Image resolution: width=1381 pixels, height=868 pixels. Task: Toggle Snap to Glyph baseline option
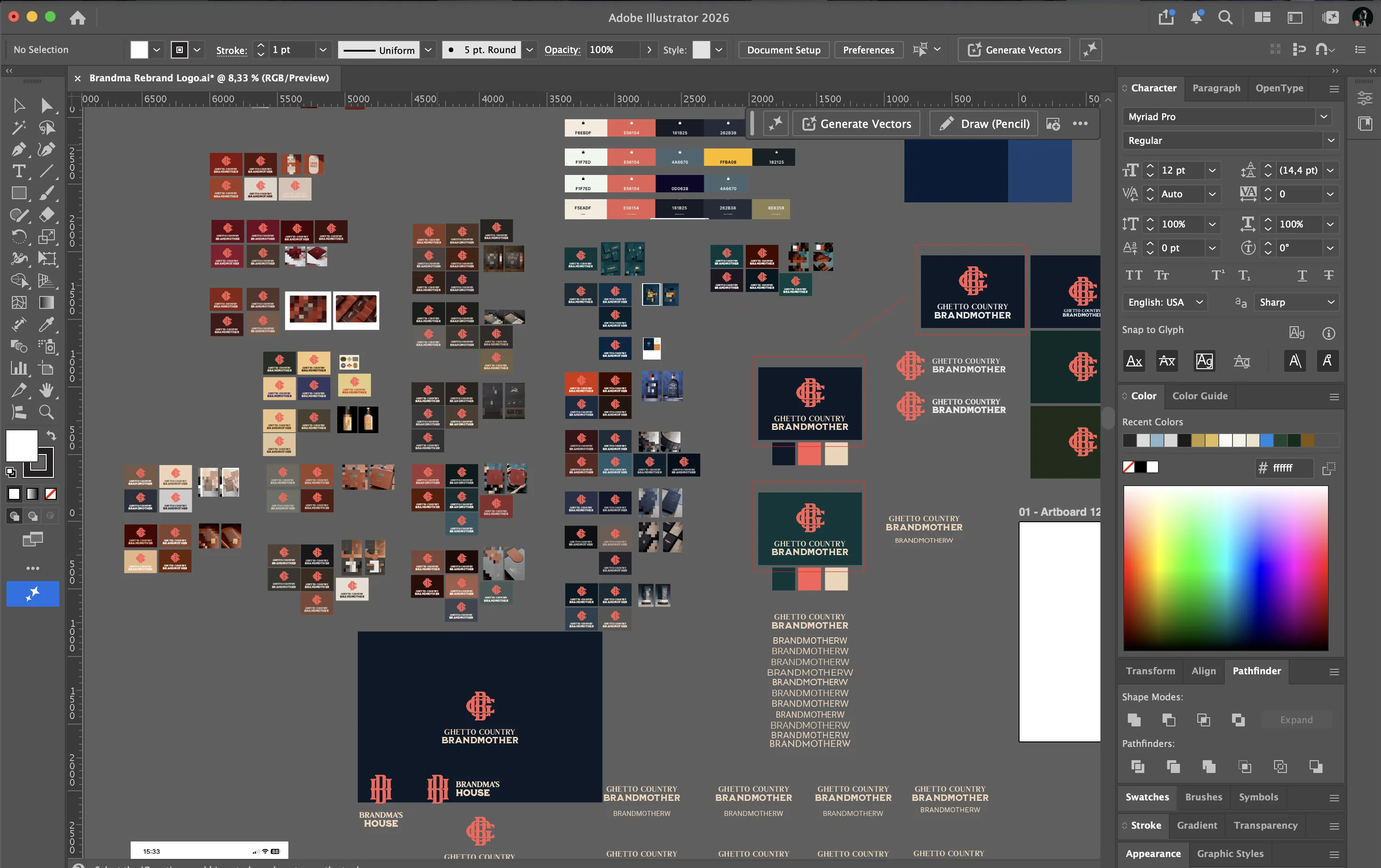(1134, 361)
